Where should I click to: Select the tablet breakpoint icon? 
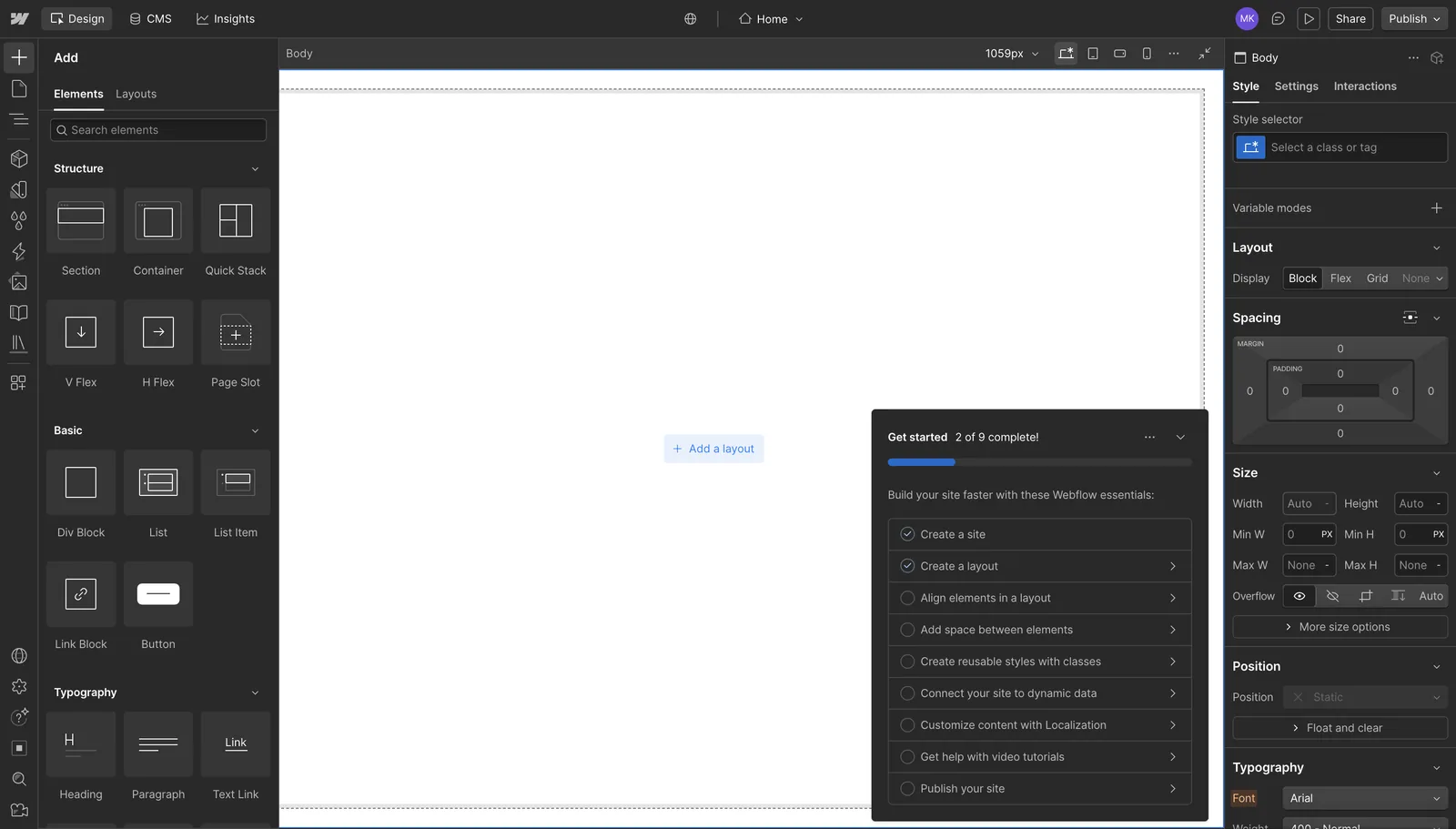[x=1093, y=54]
